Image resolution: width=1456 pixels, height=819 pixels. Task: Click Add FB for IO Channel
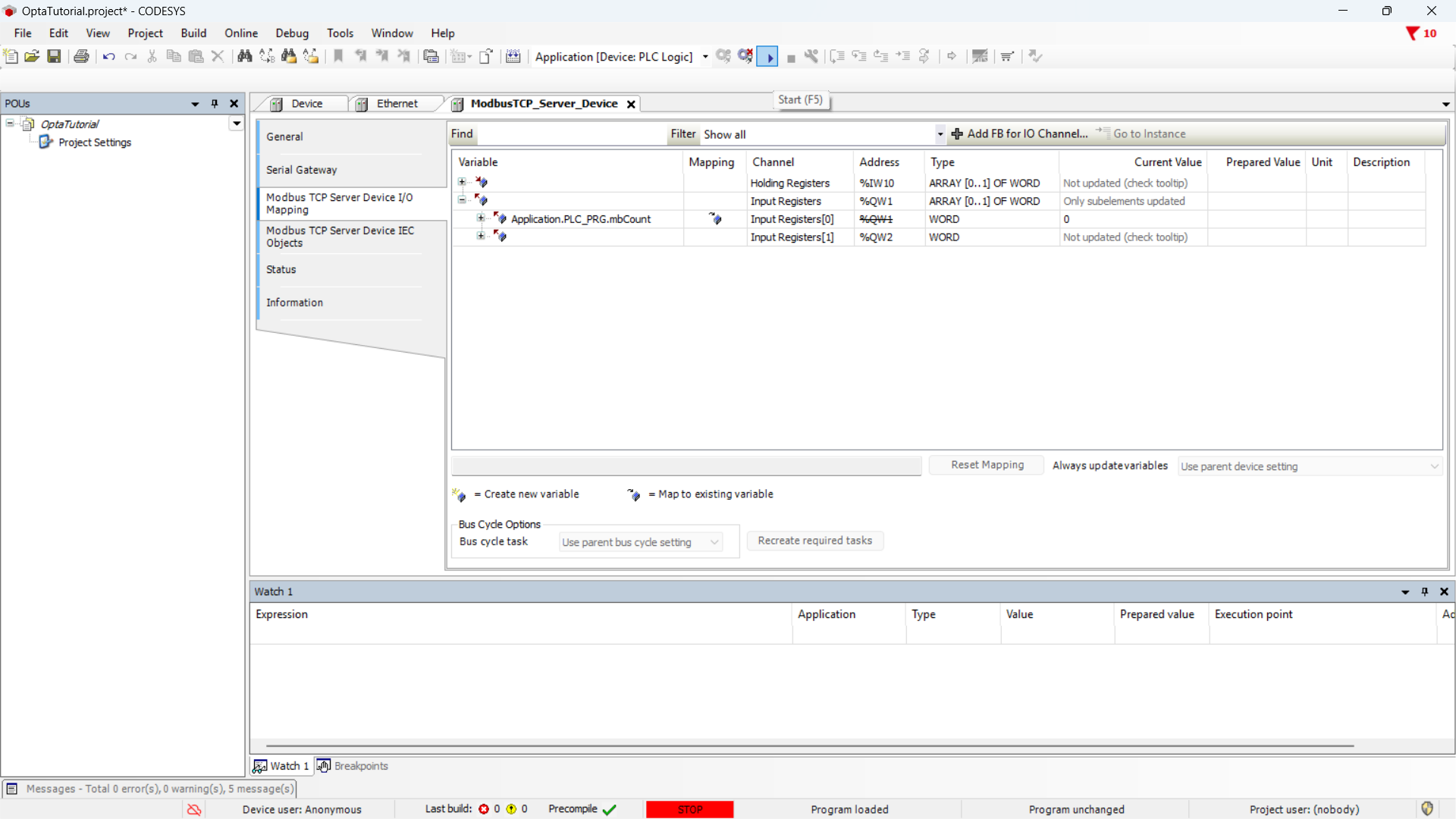(1019, 134)
